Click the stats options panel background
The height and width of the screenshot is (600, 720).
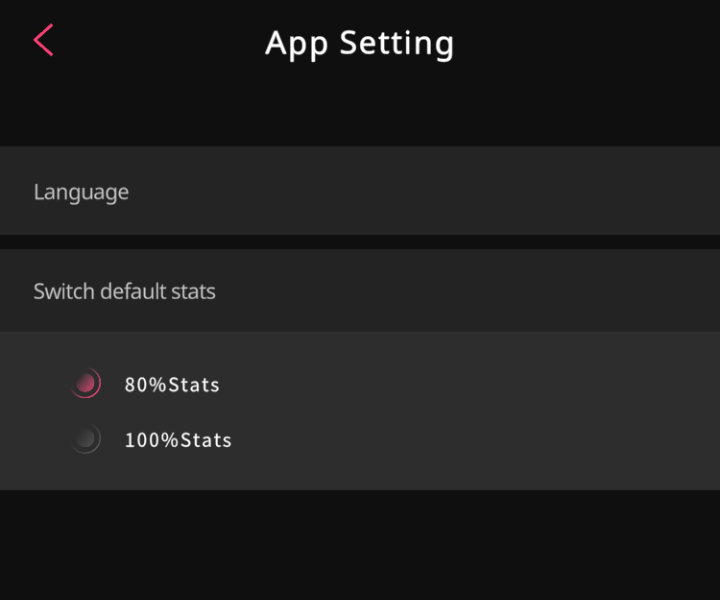[459, 411]
